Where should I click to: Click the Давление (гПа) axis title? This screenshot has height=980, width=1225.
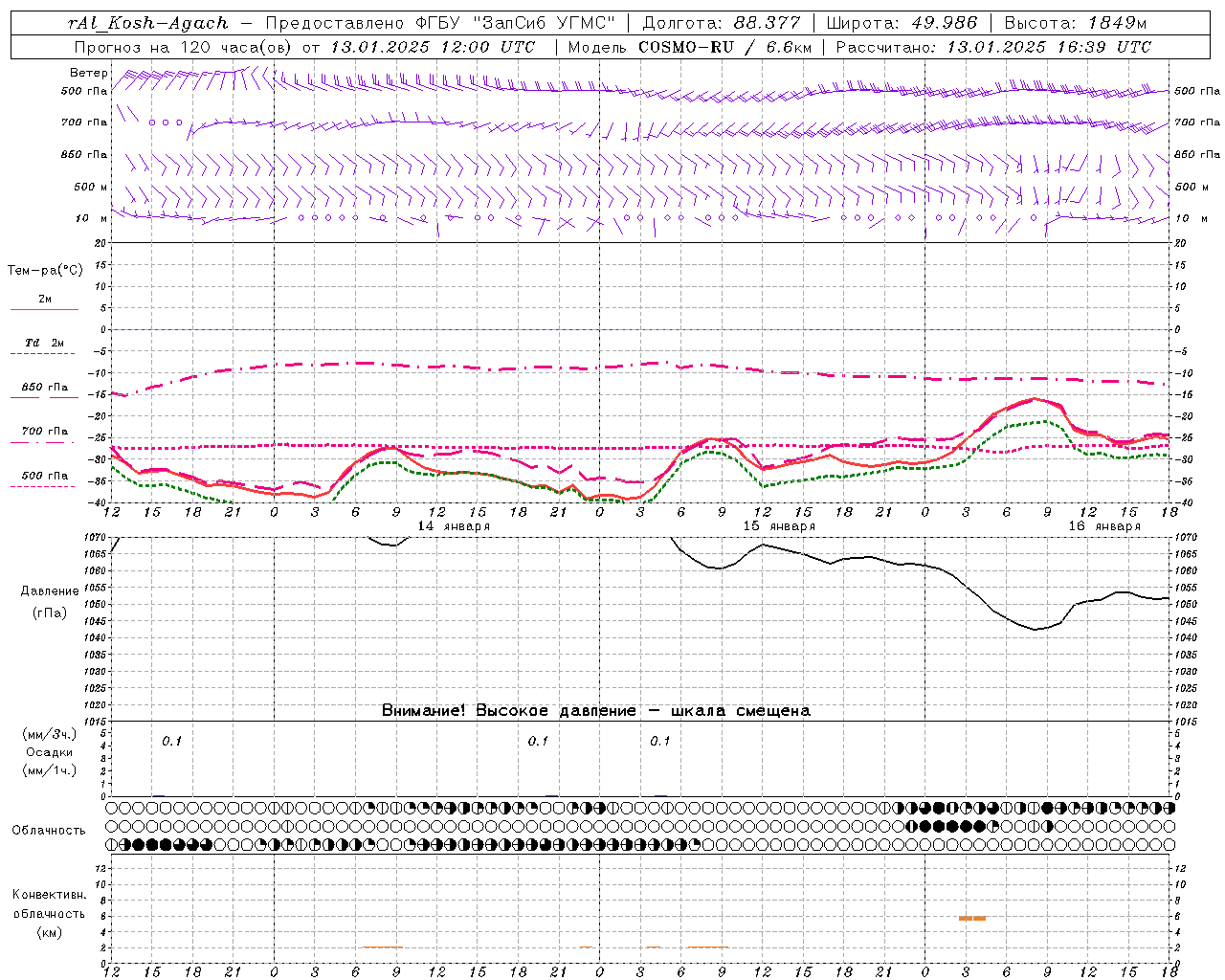pos(50,602)
